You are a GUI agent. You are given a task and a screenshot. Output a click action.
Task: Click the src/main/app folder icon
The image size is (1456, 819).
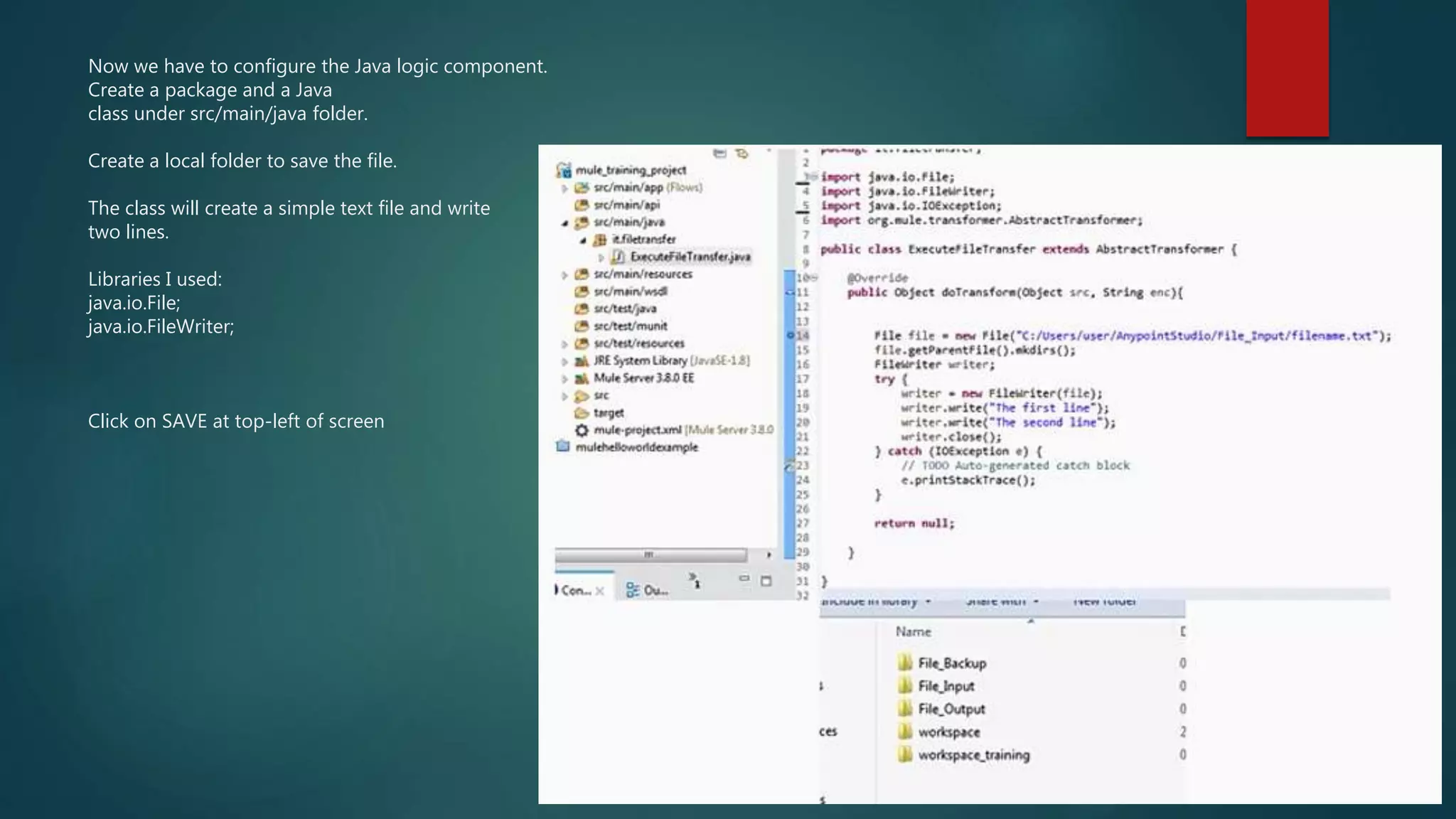[582, 188]
